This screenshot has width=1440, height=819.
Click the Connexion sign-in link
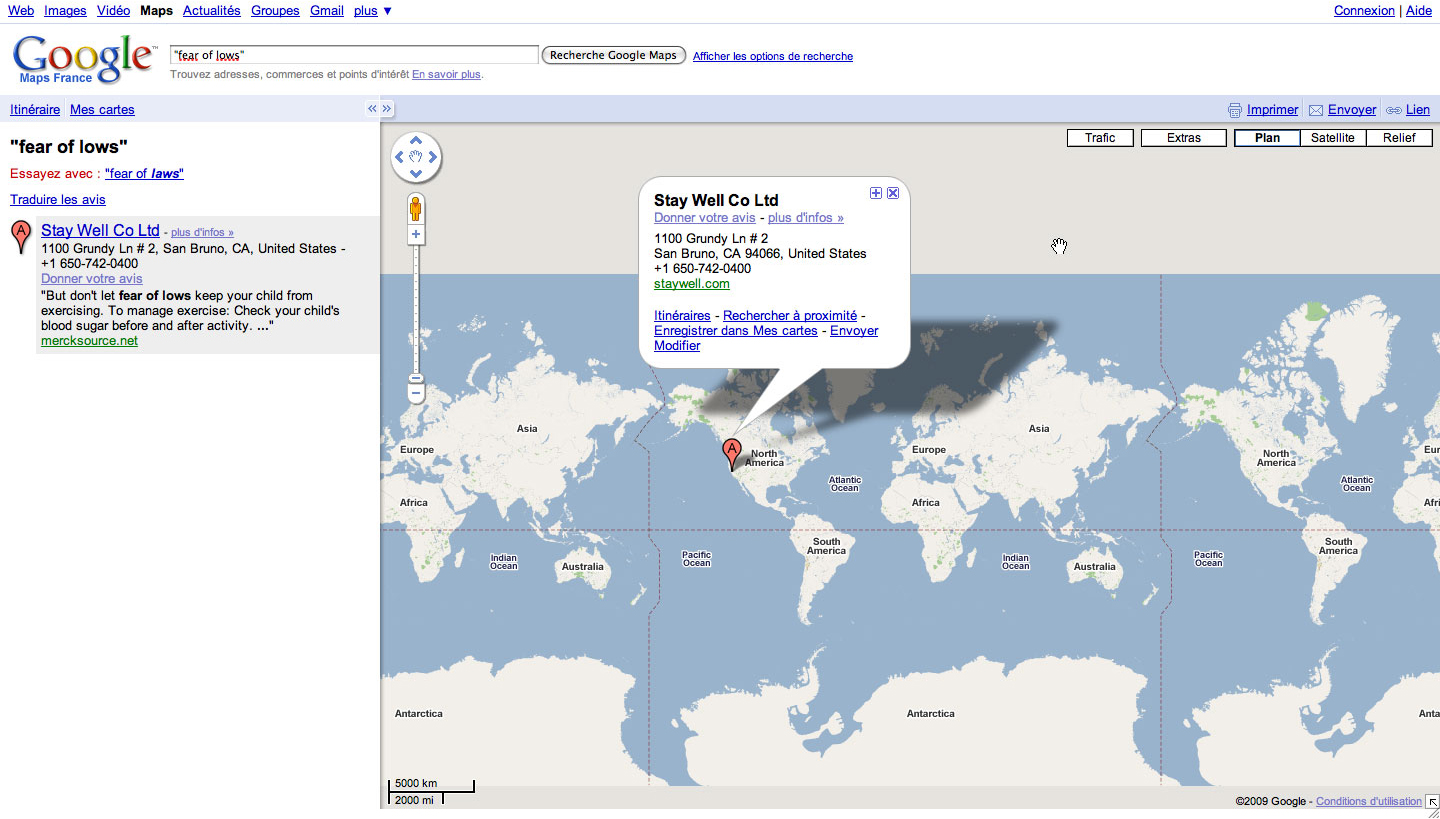pos(1364,11)
